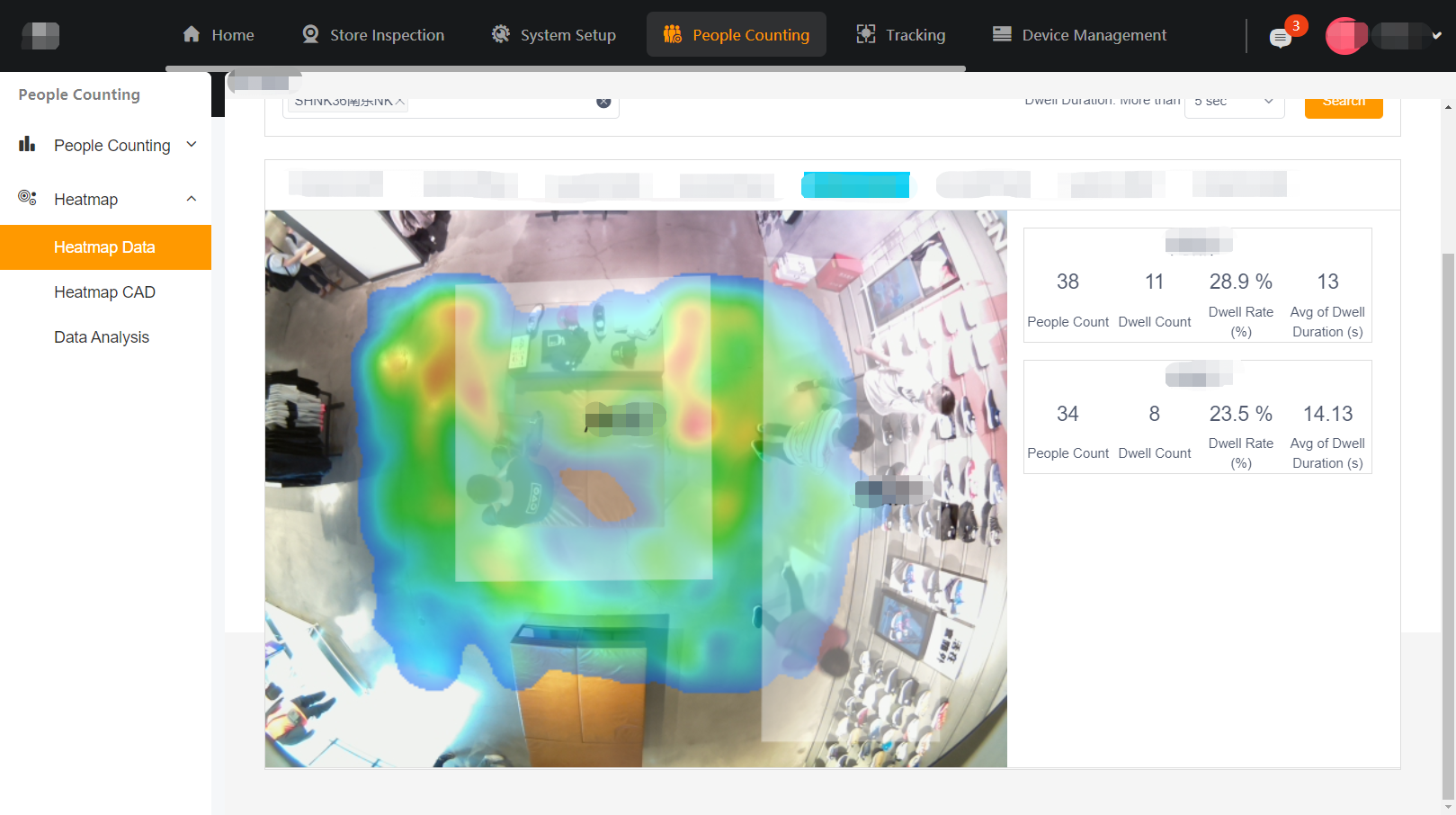The height and width of the screenshot is (815, 1456).
Task: Click the logo in the top left
Action: coord(40,36)
